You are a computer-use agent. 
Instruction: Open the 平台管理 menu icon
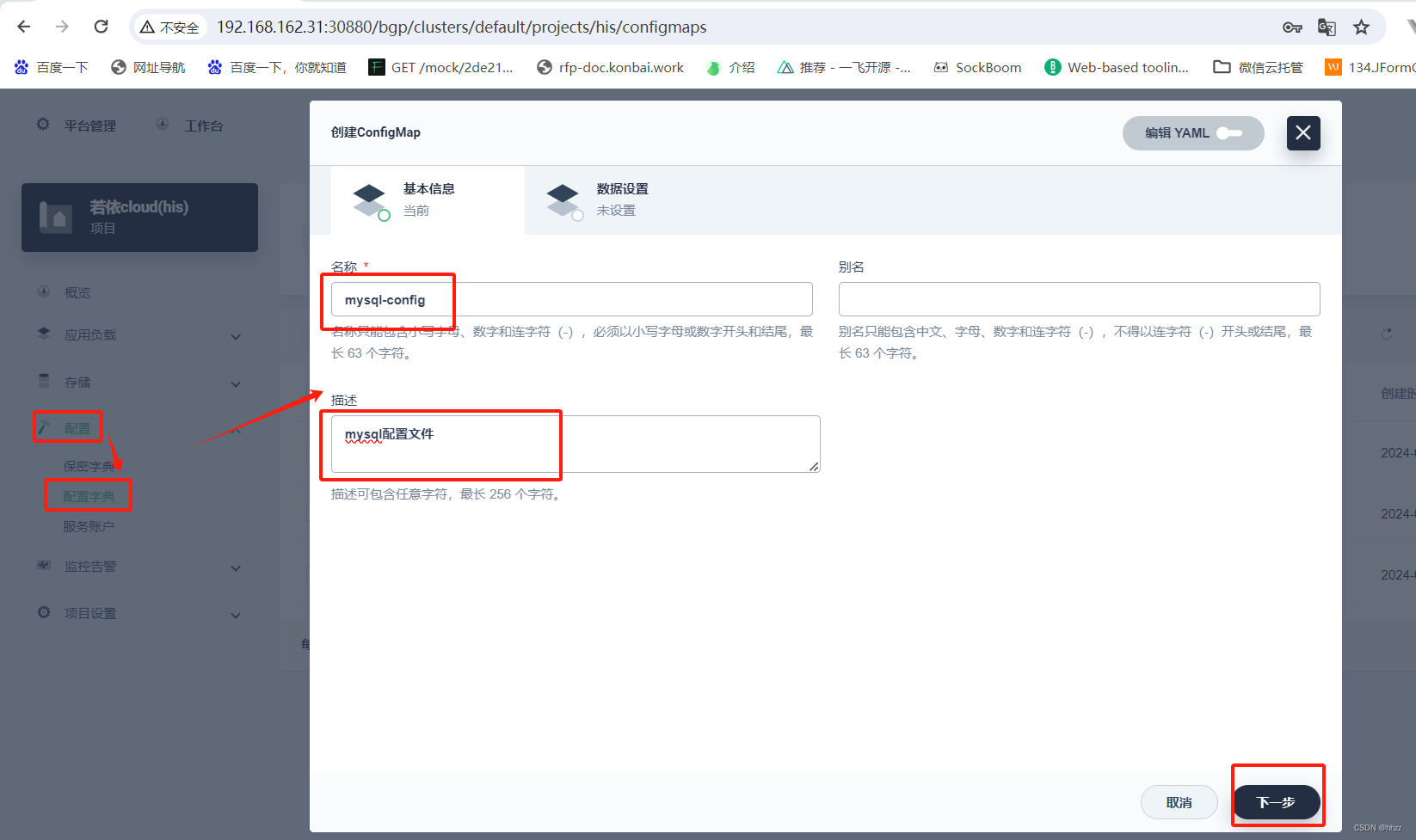tap(42, 125)
